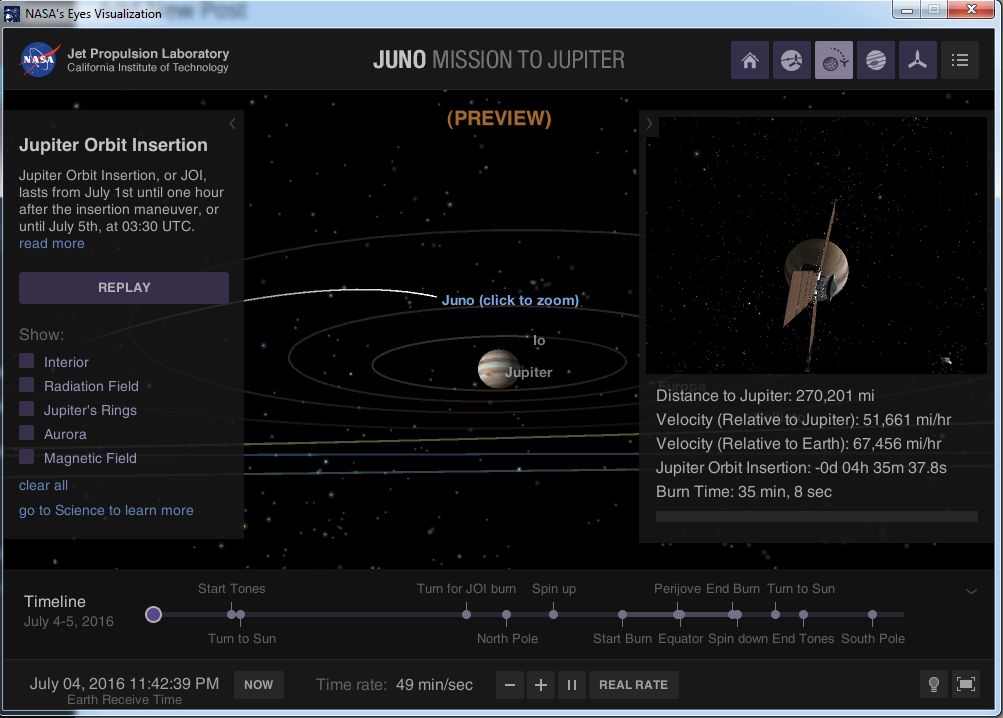1003x718 pixels.
Task: Collapse the Jupiter Orbit Insertion info panel
Action: [x=233, y=124]
